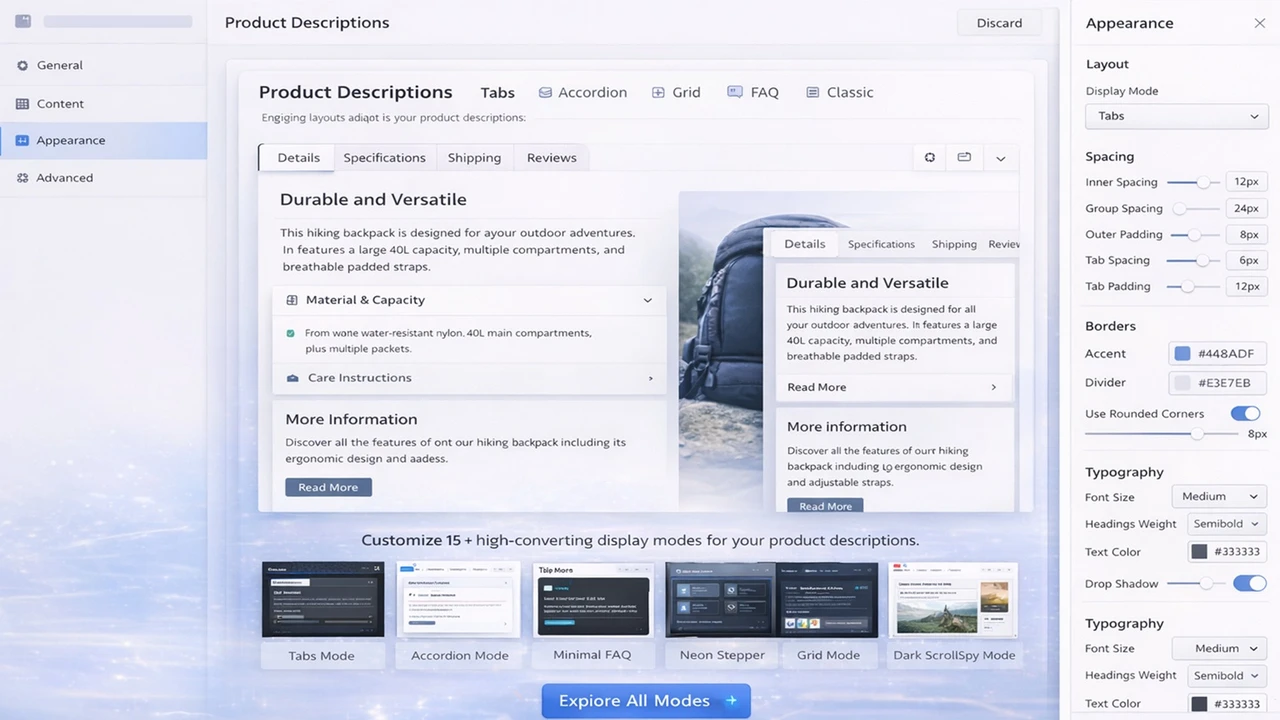
Task: Click the Discard button
Action: [x=999, y=23]
